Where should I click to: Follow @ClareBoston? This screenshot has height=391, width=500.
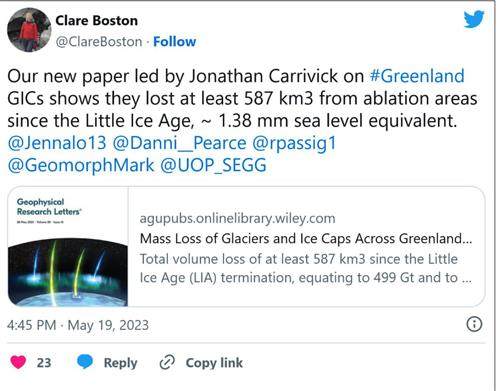coord(174,42)
